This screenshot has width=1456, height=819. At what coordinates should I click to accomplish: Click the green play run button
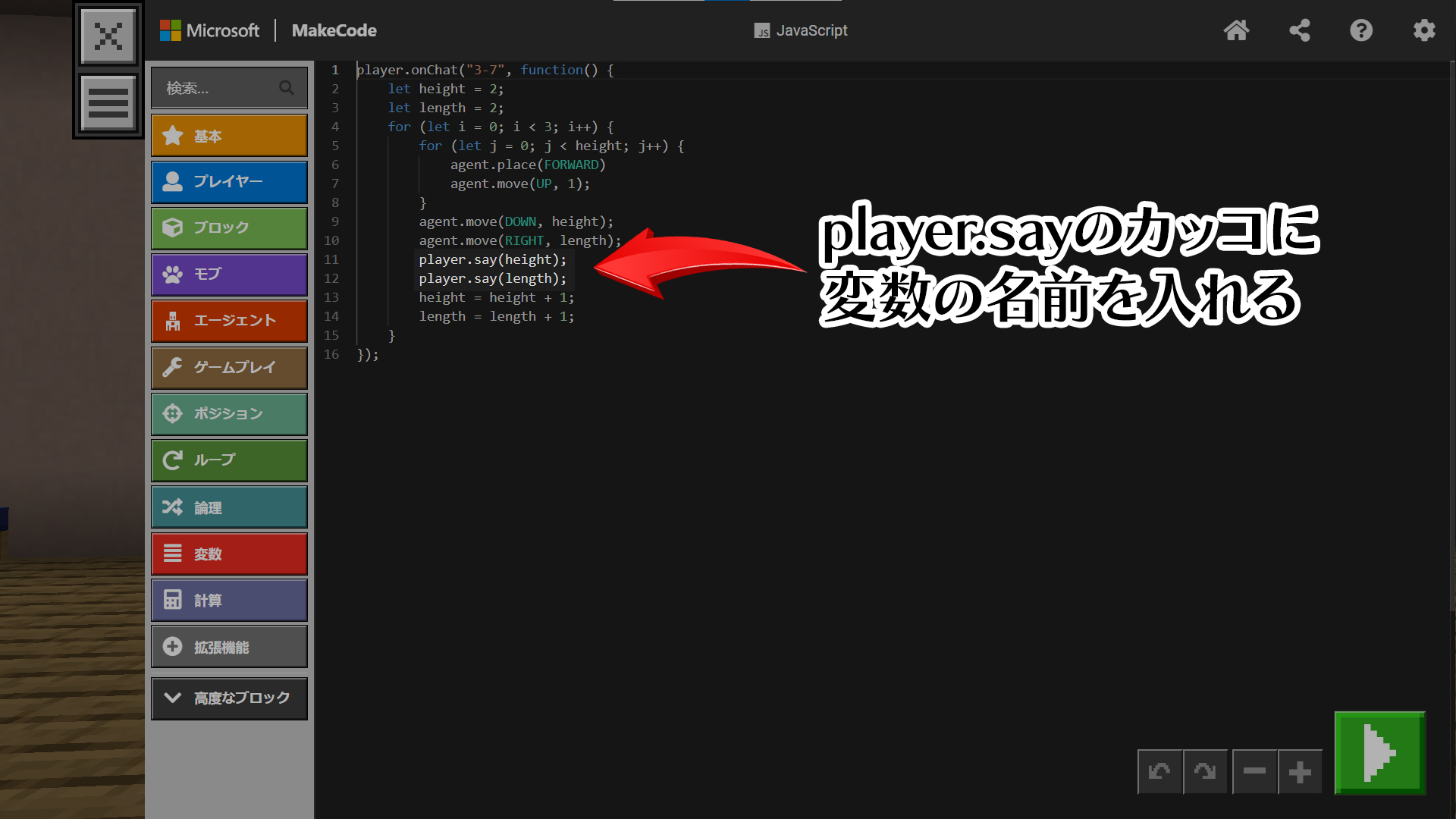(1379, 752)
